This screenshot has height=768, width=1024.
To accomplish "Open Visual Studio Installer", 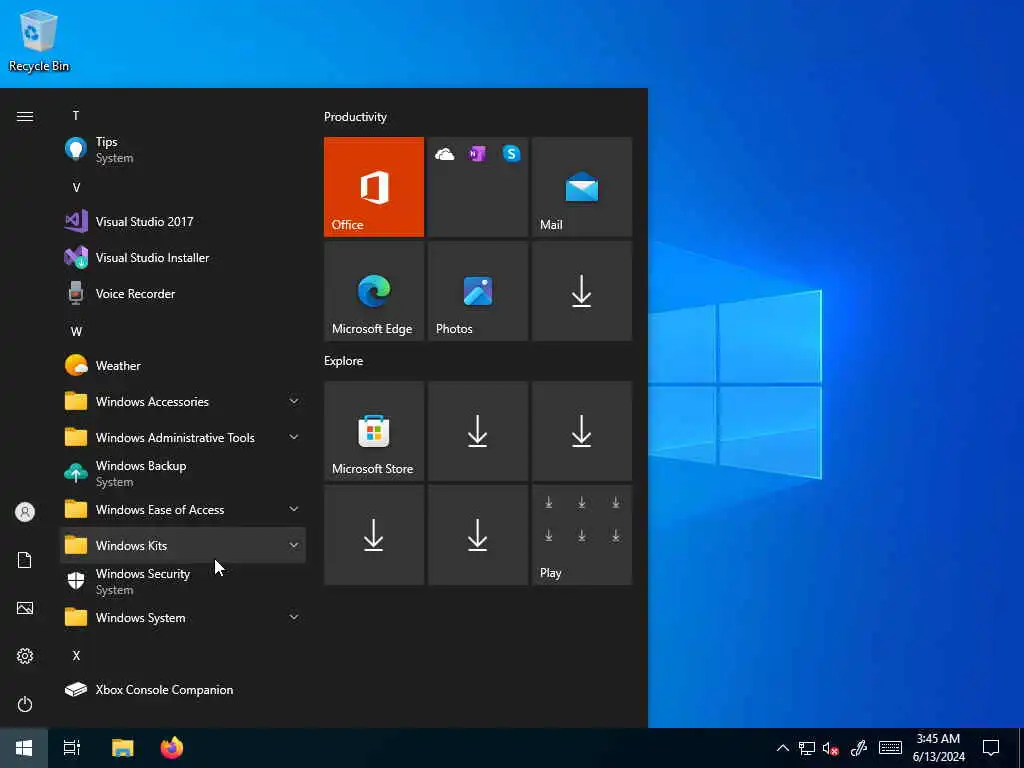I will [183, 257].
